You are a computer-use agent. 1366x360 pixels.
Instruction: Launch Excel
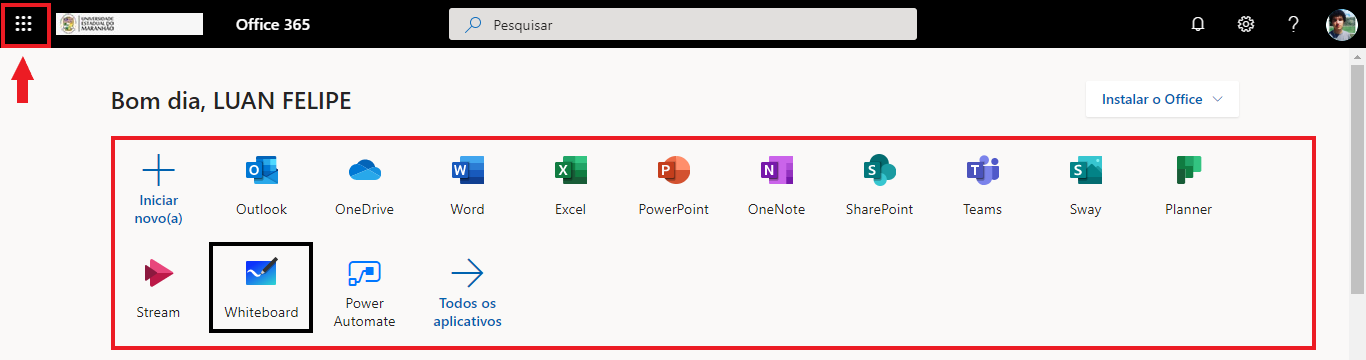point(570,185)
